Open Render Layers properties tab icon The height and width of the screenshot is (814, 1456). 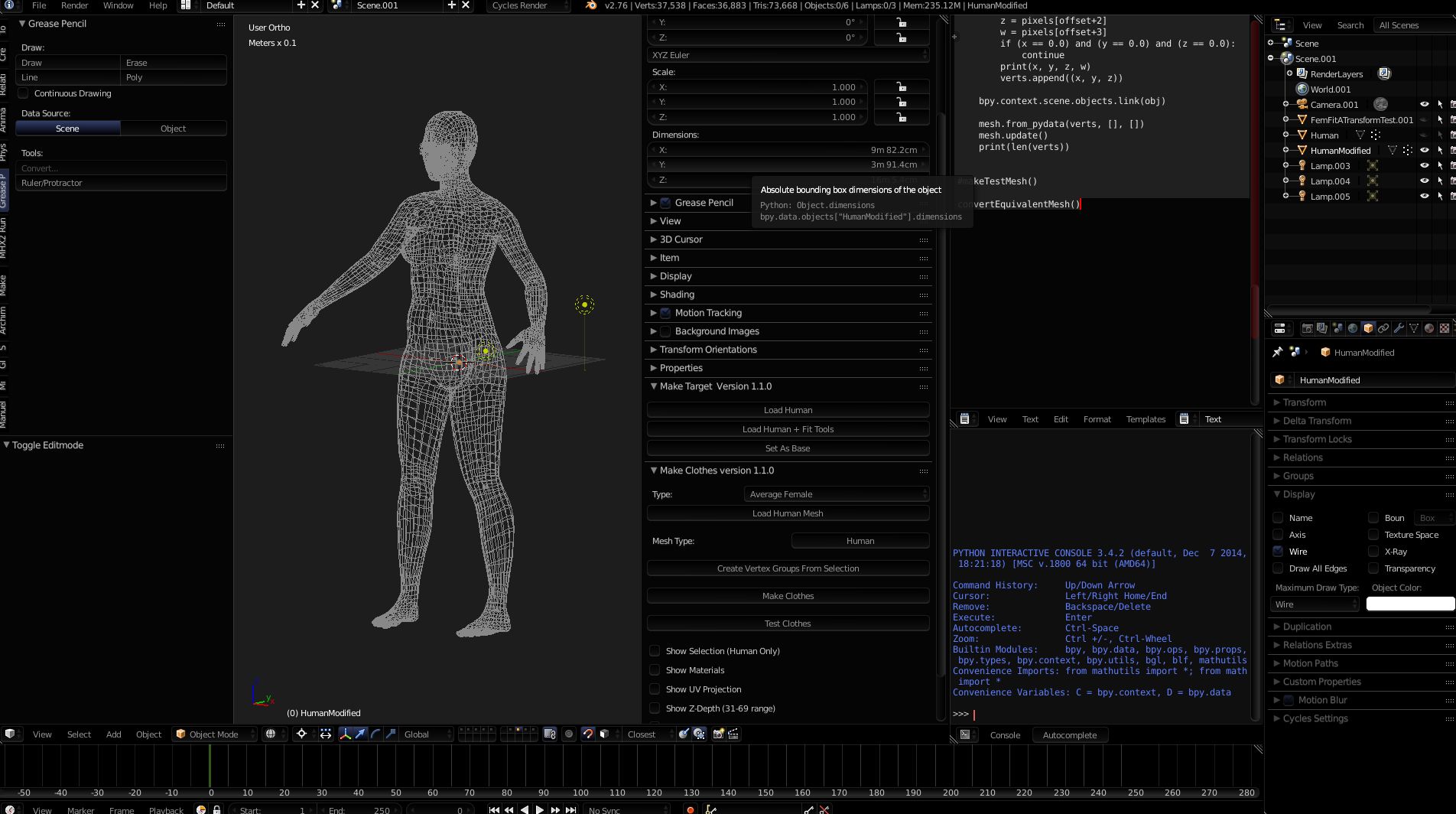pyautogui.click(x=1322, y=328)
